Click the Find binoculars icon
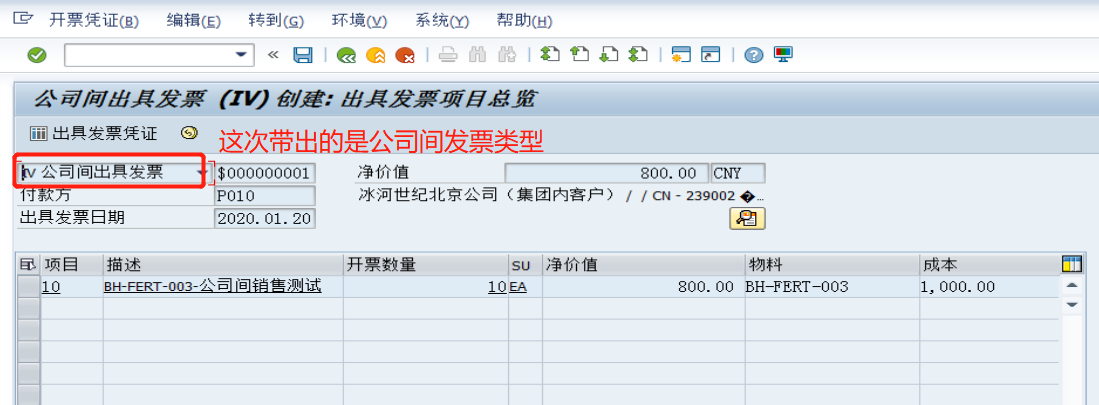Screen dimensions: 1099x405 [477, 55]
